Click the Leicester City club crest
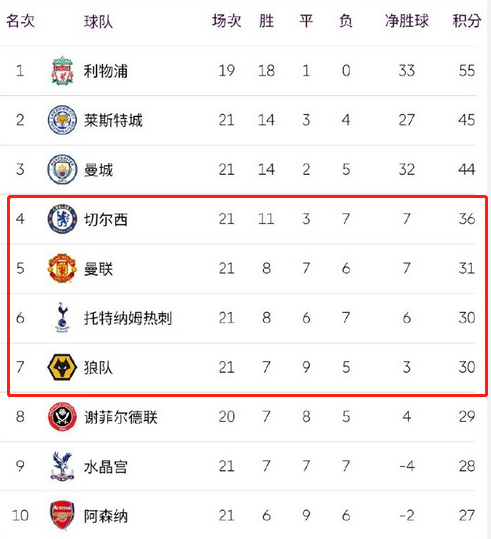 62,120
